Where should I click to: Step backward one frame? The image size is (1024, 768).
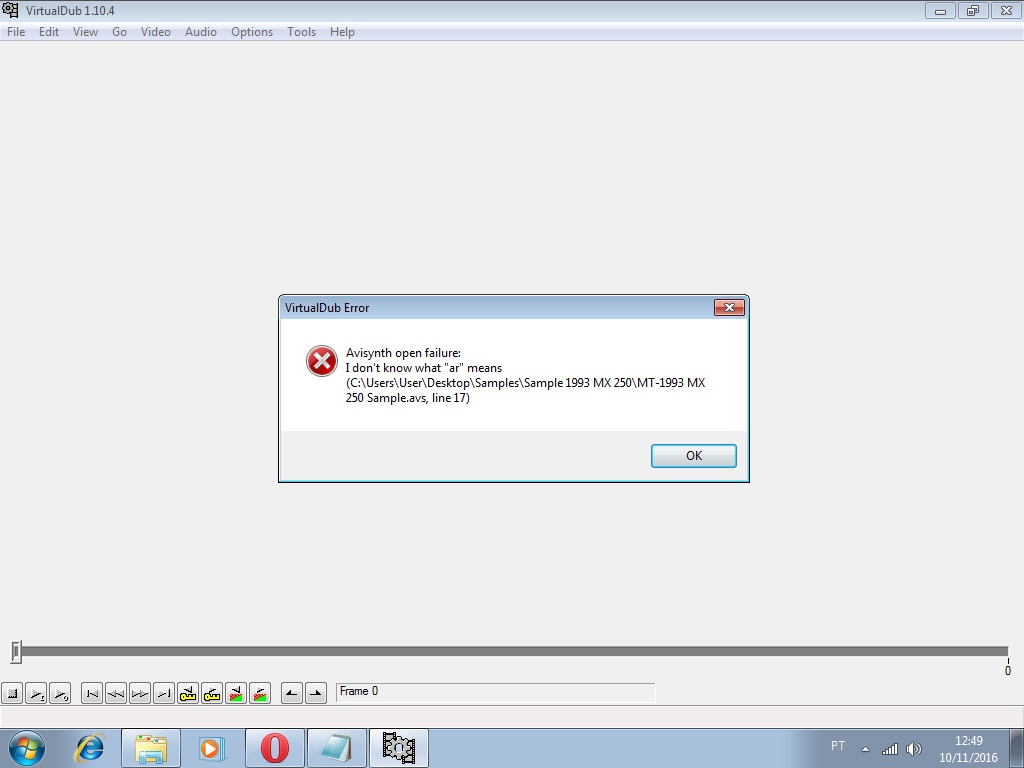(116, 693)
